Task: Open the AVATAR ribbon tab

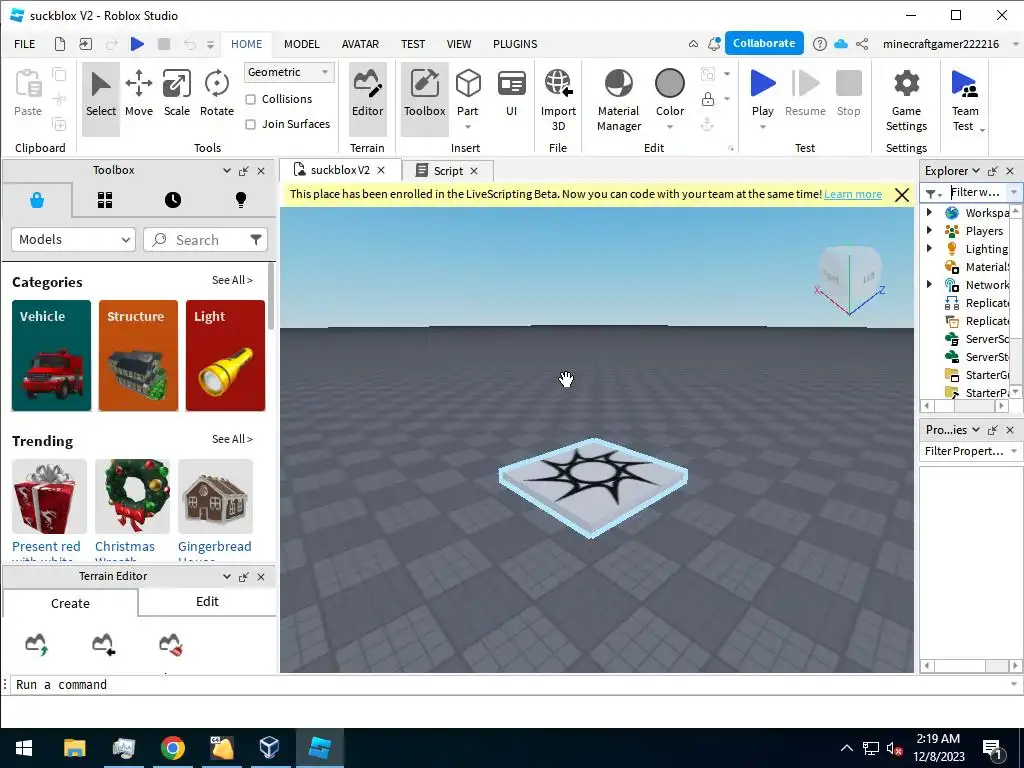Action: pyautogui.click(x=360, y=44)
